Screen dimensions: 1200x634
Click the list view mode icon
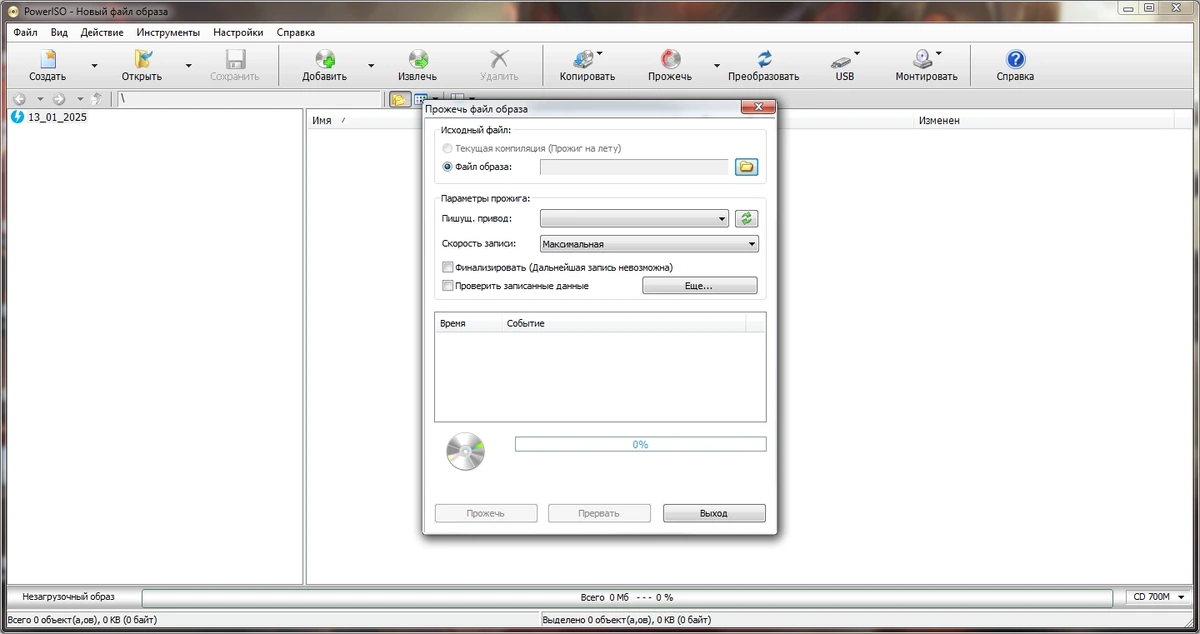(421, 99)
